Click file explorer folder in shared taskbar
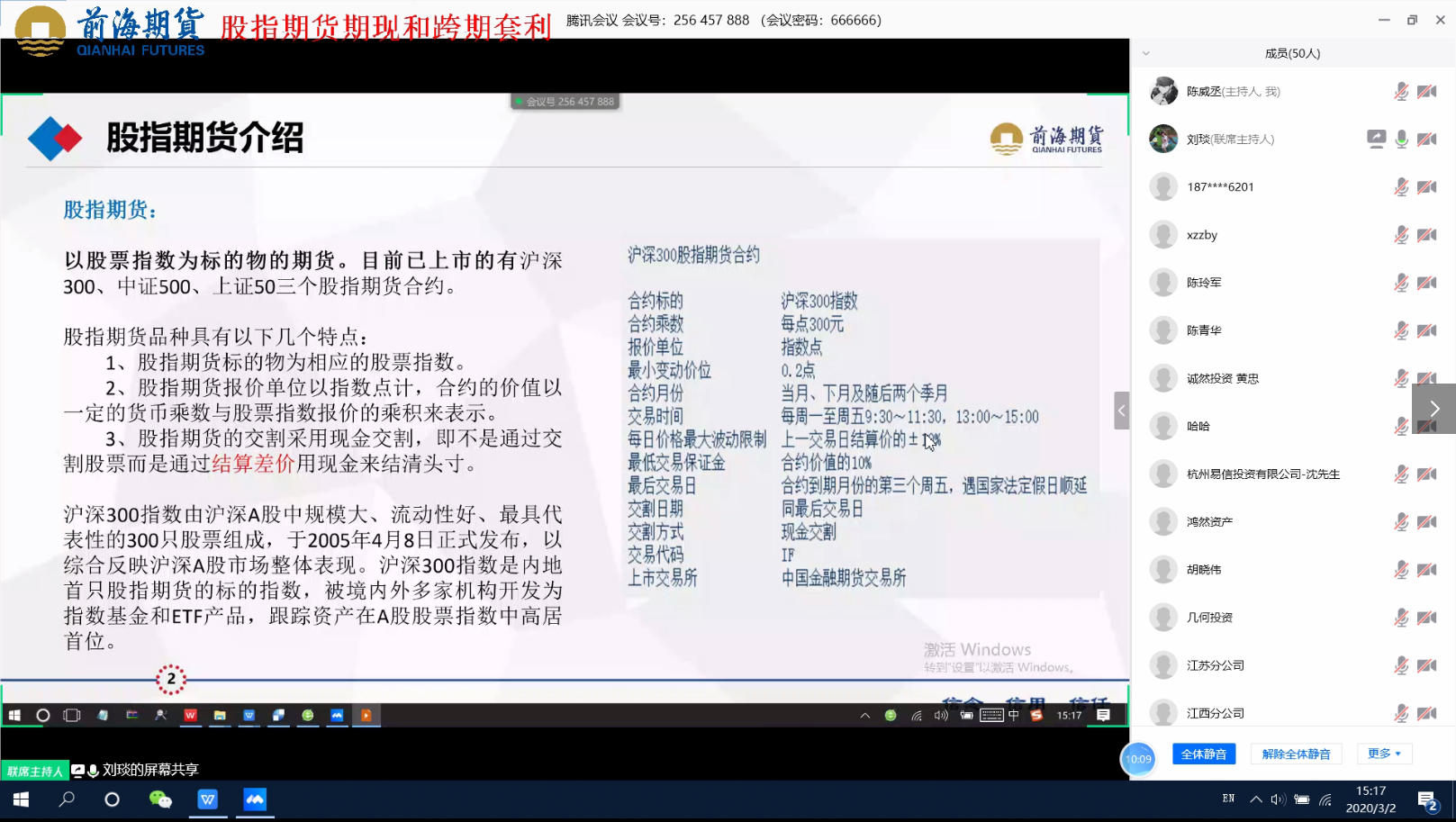This screenshot has height=822, width=1456. pyautogui.click(x=220, y=716)
